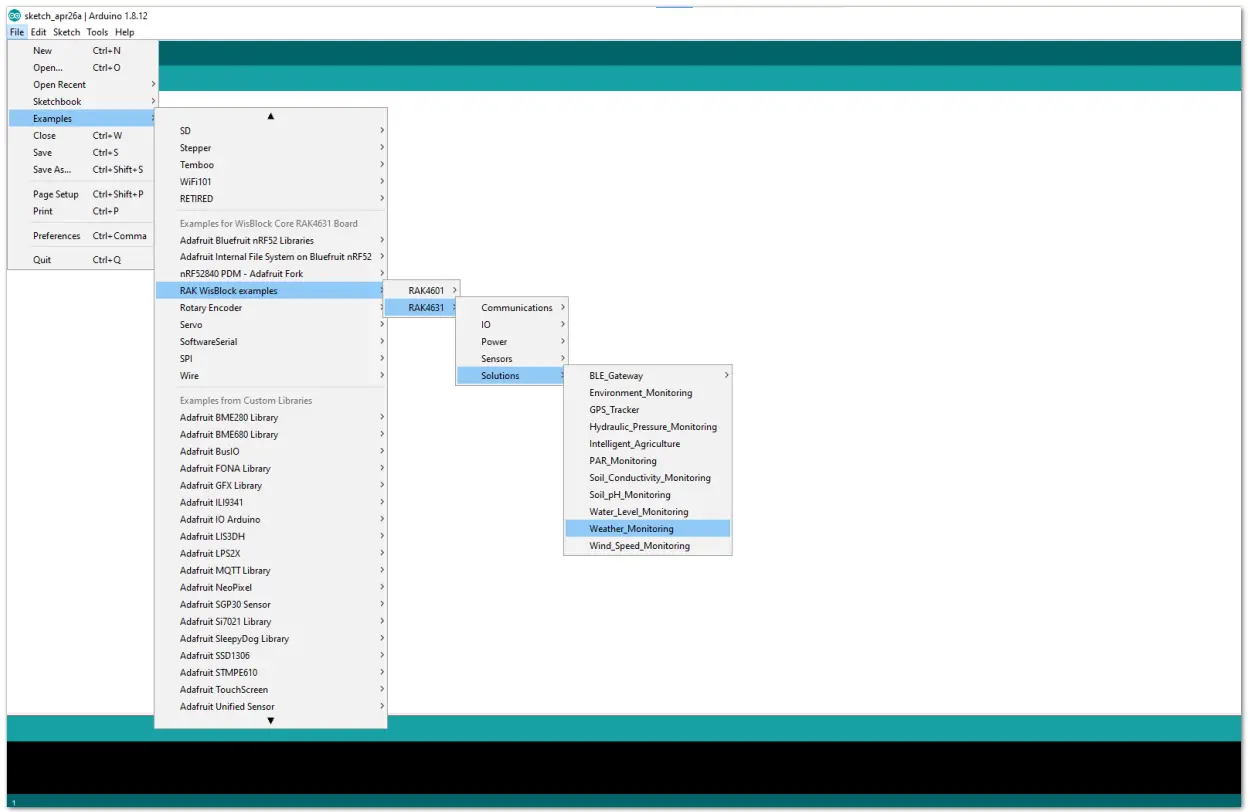Expand the WiFi101 examples submenu
Image resolution: width=1250 pixels, height=812 pixels.
[270, 182]
